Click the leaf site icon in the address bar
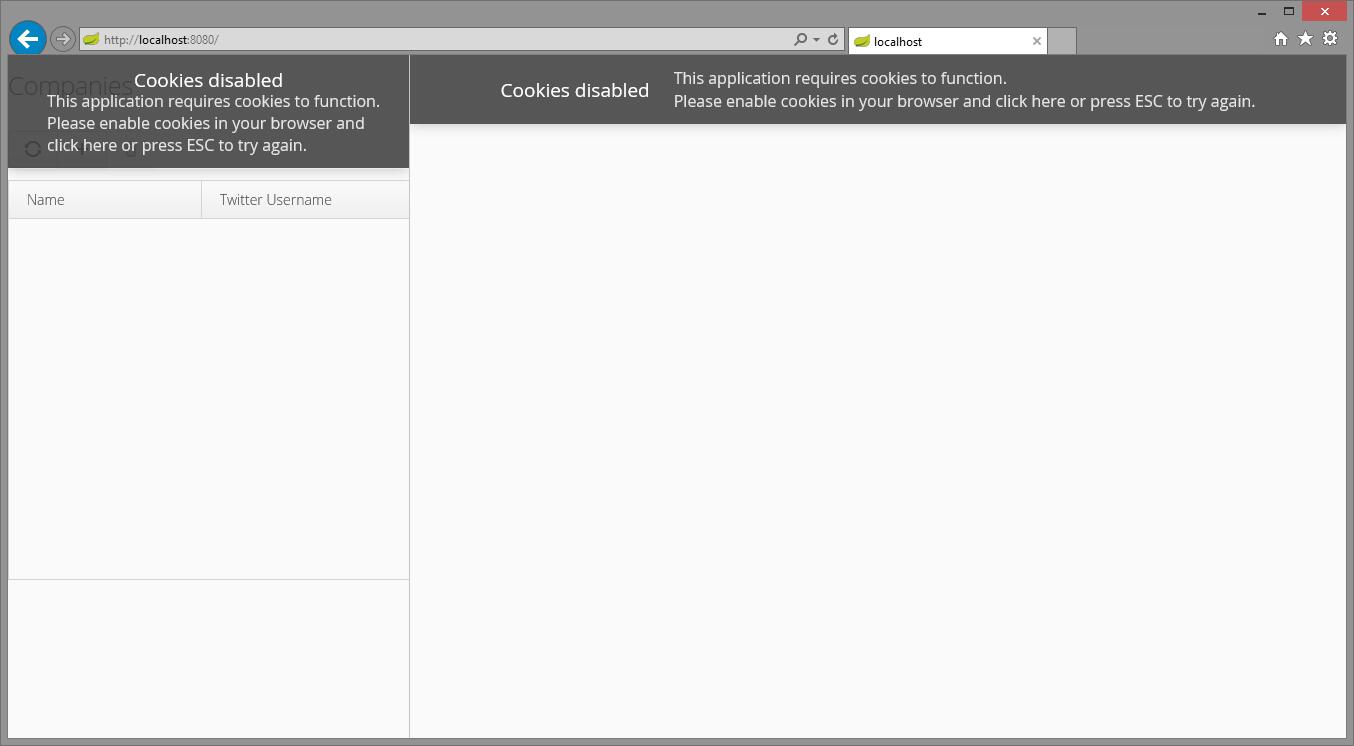This screenshot has height=746, width=1354. (91, 40)
